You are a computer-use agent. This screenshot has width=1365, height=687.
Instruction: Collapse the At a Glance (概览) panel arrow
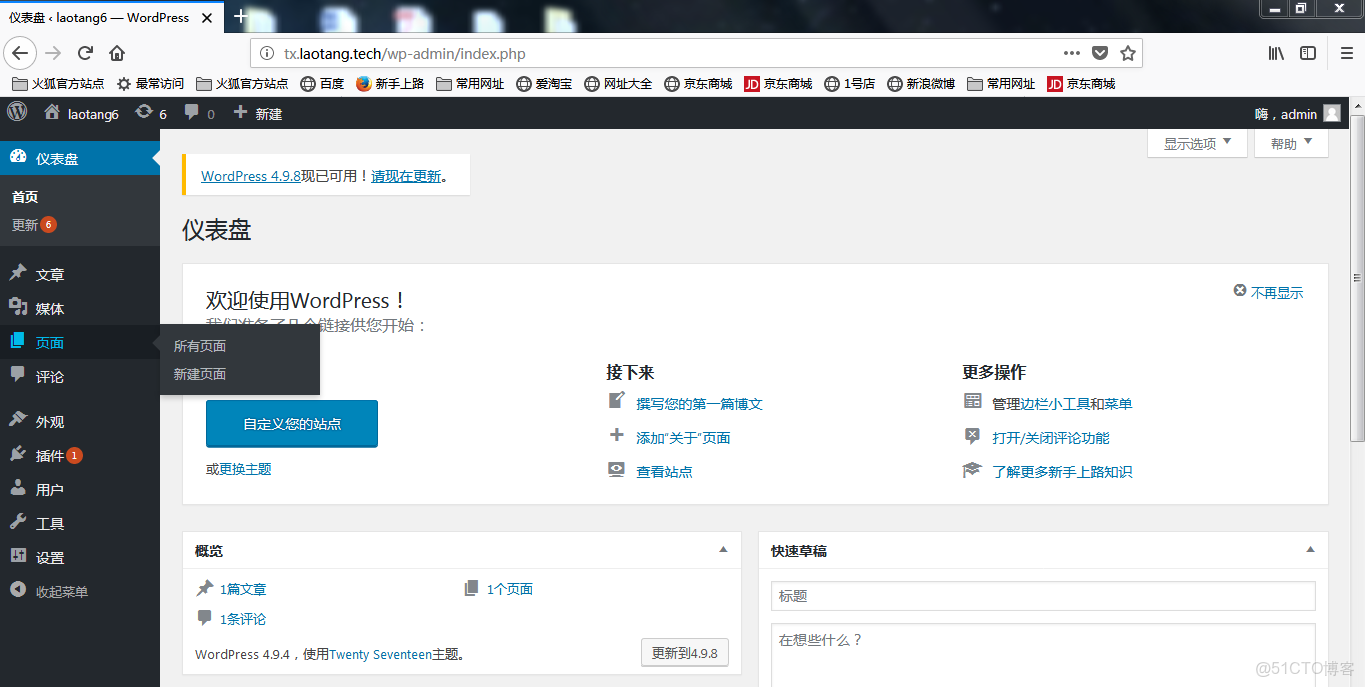point(723,550)
